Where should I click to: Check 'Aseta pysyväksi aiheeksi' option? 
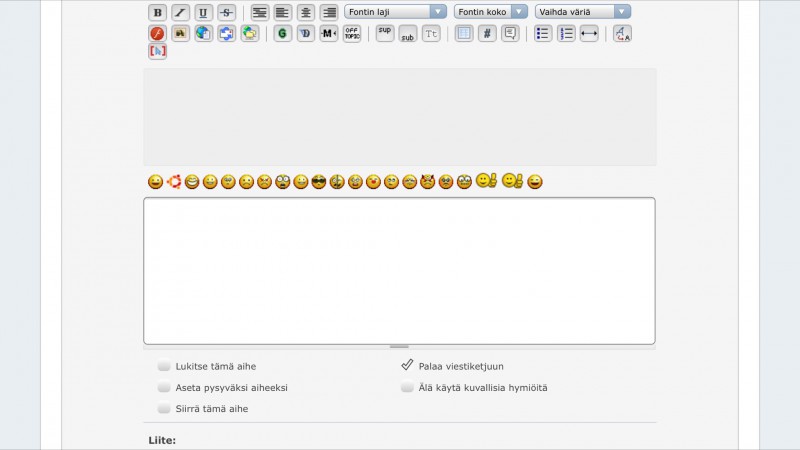tap(164, 387)
